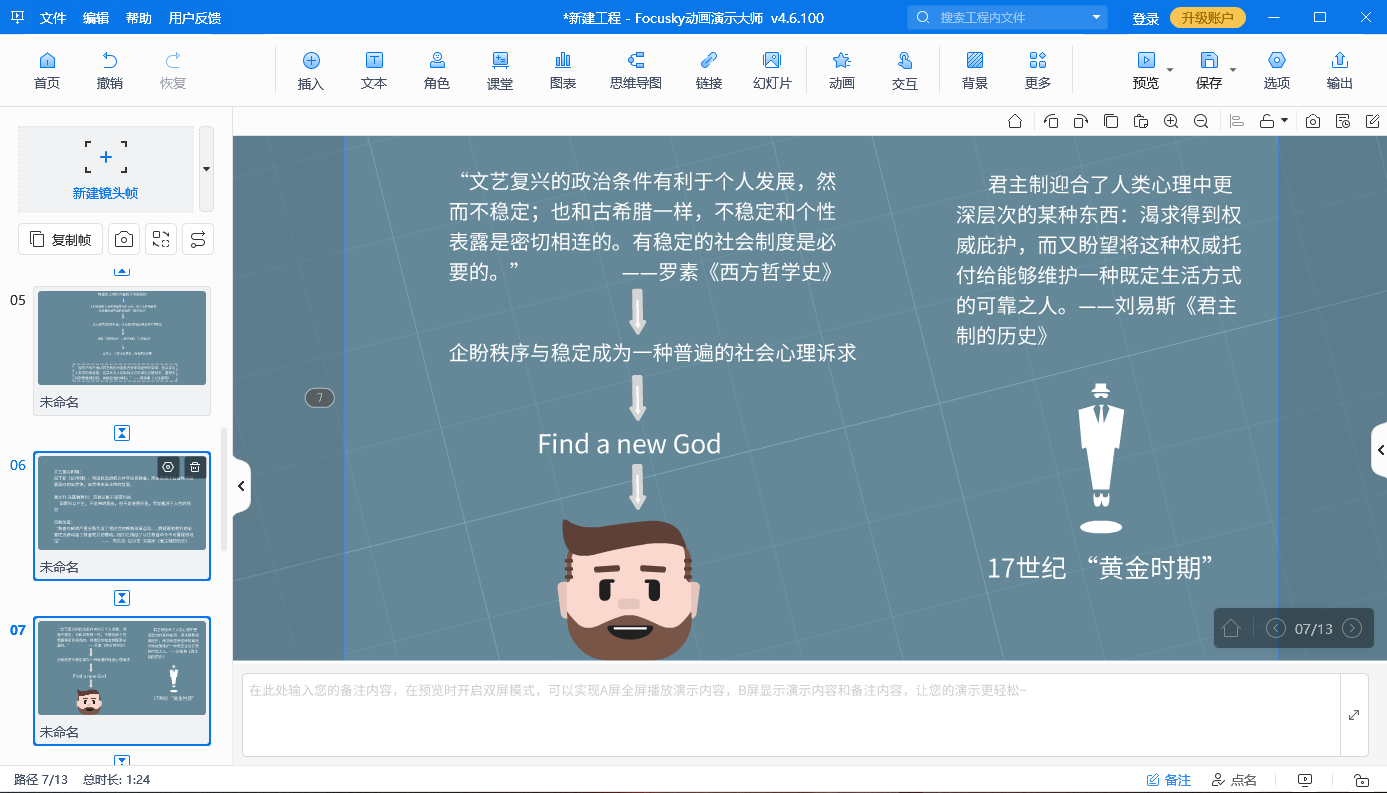Click the paste icon in canvas toolbar
The width and height of the screenshot is (1387, 793).
[1141, 121]
